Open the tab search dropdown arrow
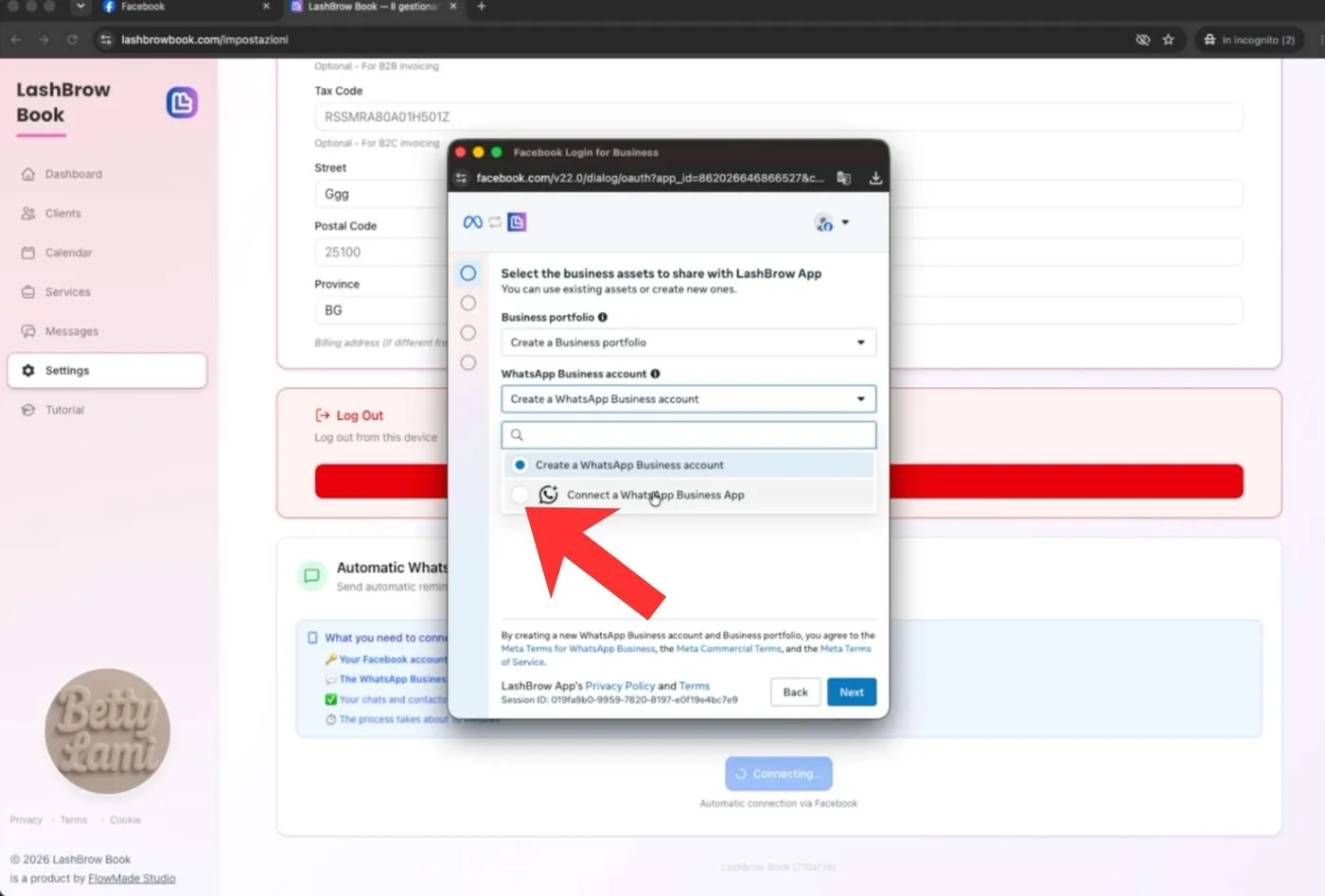 pos(80,7)
